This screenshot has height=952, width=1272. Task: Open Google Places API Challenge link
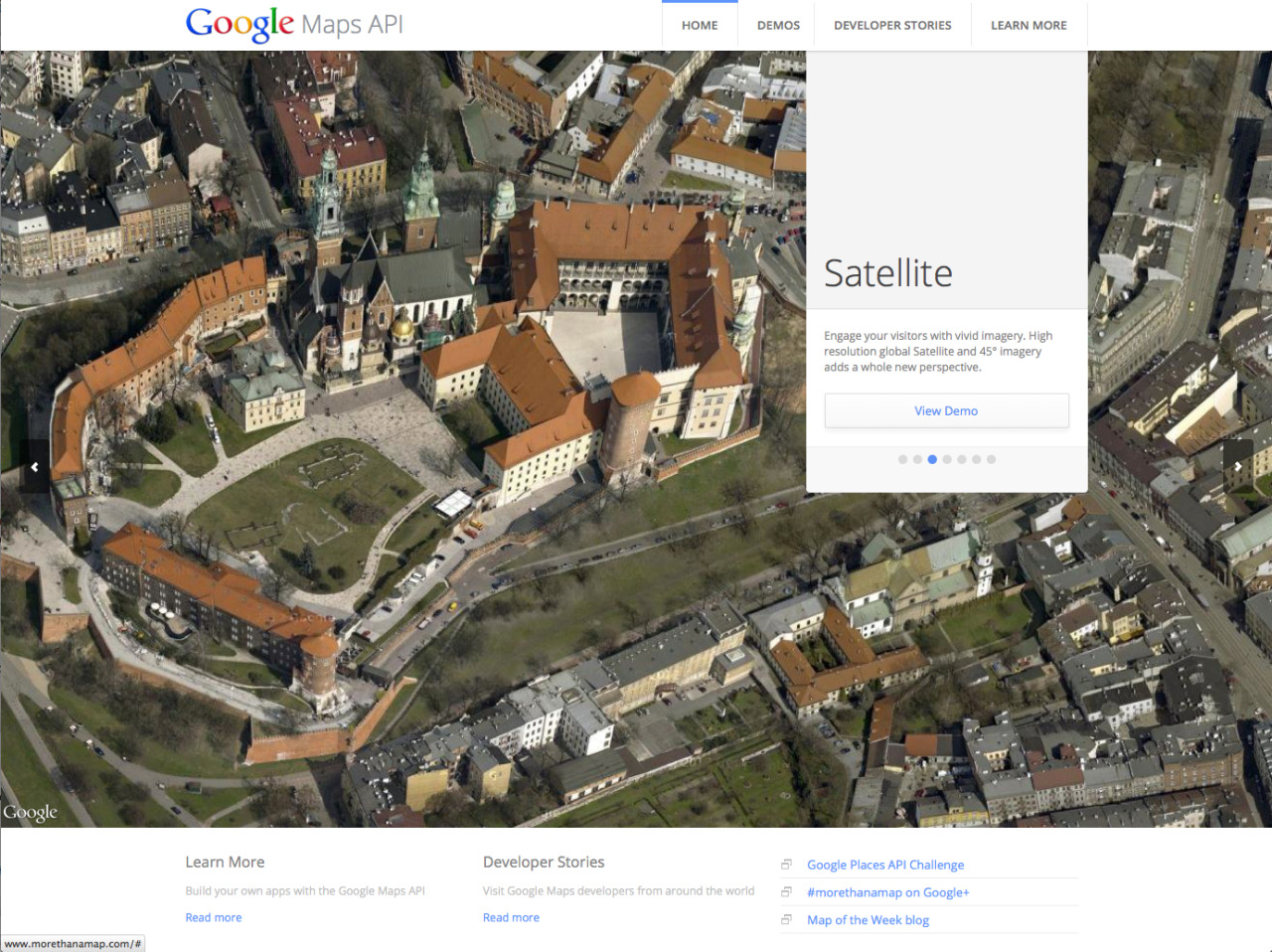885,865
